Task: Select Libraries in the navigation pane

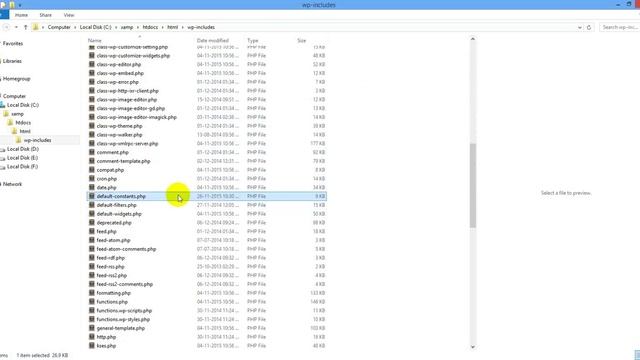Action: (12, 61)
